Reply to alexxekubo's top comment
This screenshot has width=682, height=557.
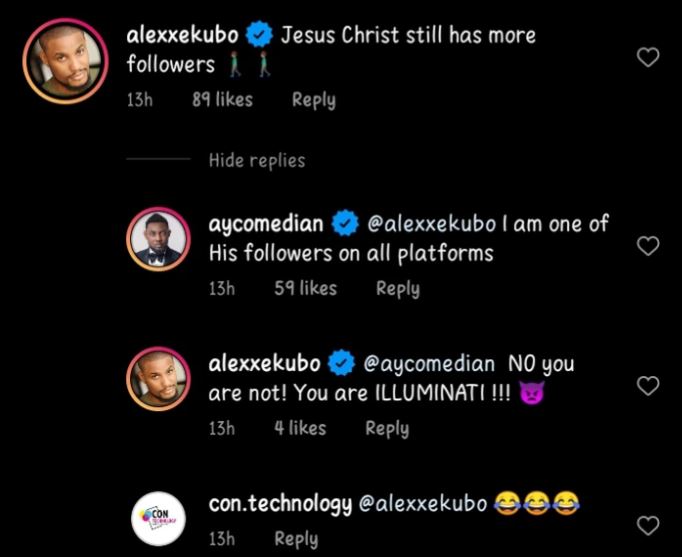pos(313,99)
